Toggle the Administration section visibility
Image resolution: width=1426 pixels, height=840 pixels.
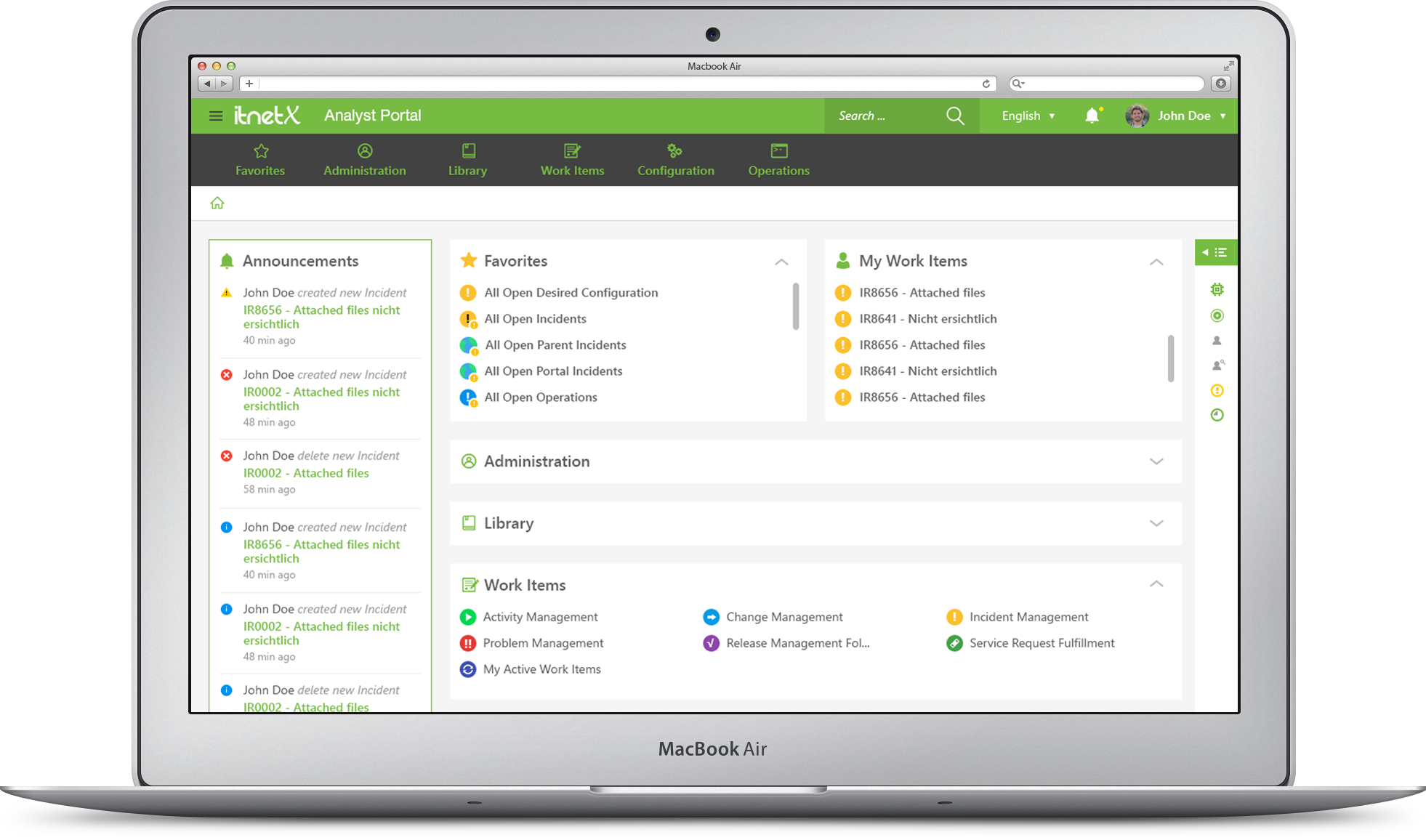pos(1158,461)
